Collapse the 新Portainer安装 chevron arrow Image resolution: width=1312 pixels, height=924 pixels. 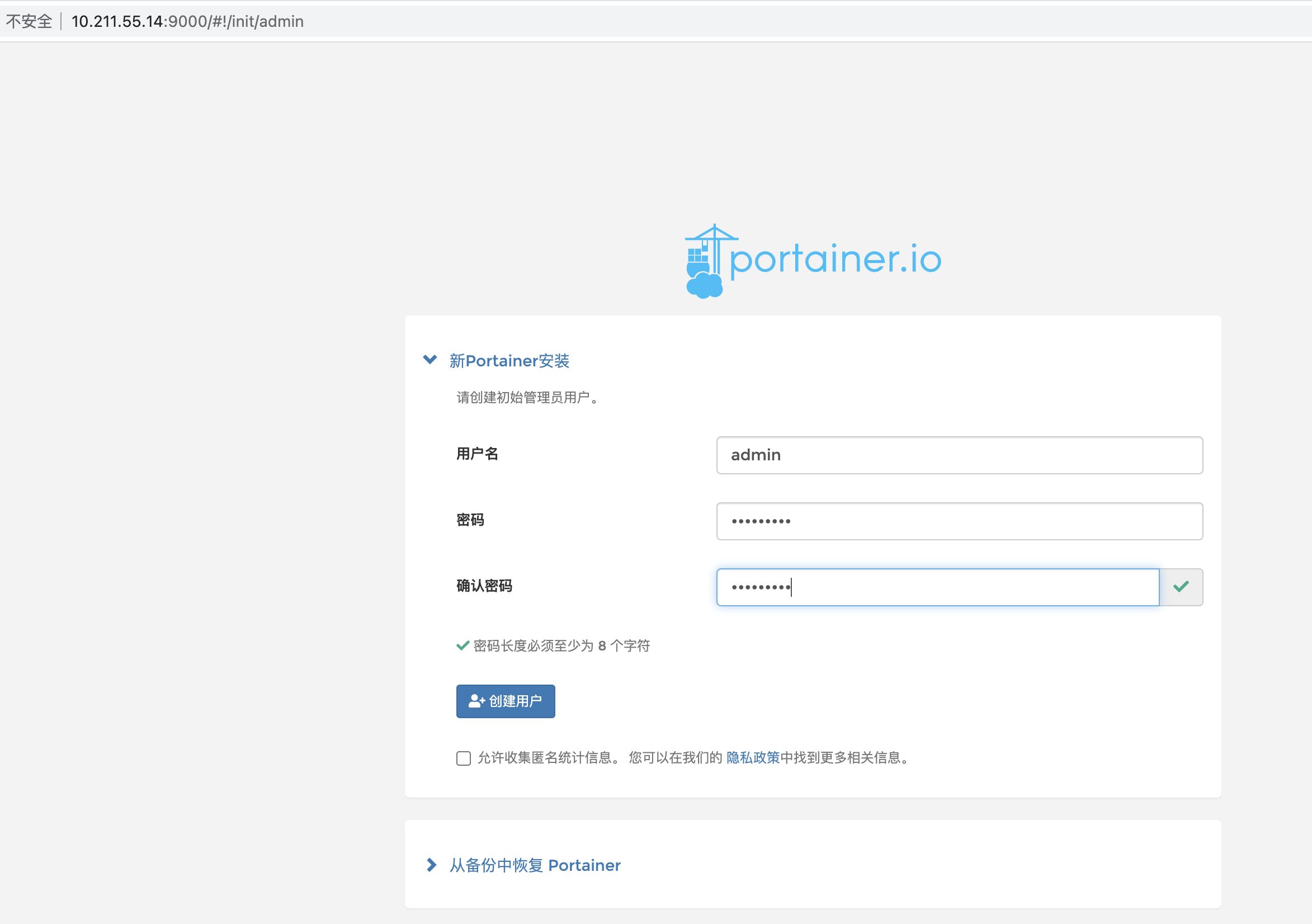[430, 360]
